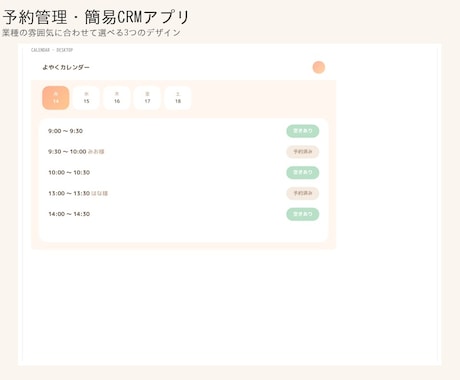Click the '10:00 ~ 10:30' time slot text
The width and height of the screenshot is (460, 380).
click(69, 172)
